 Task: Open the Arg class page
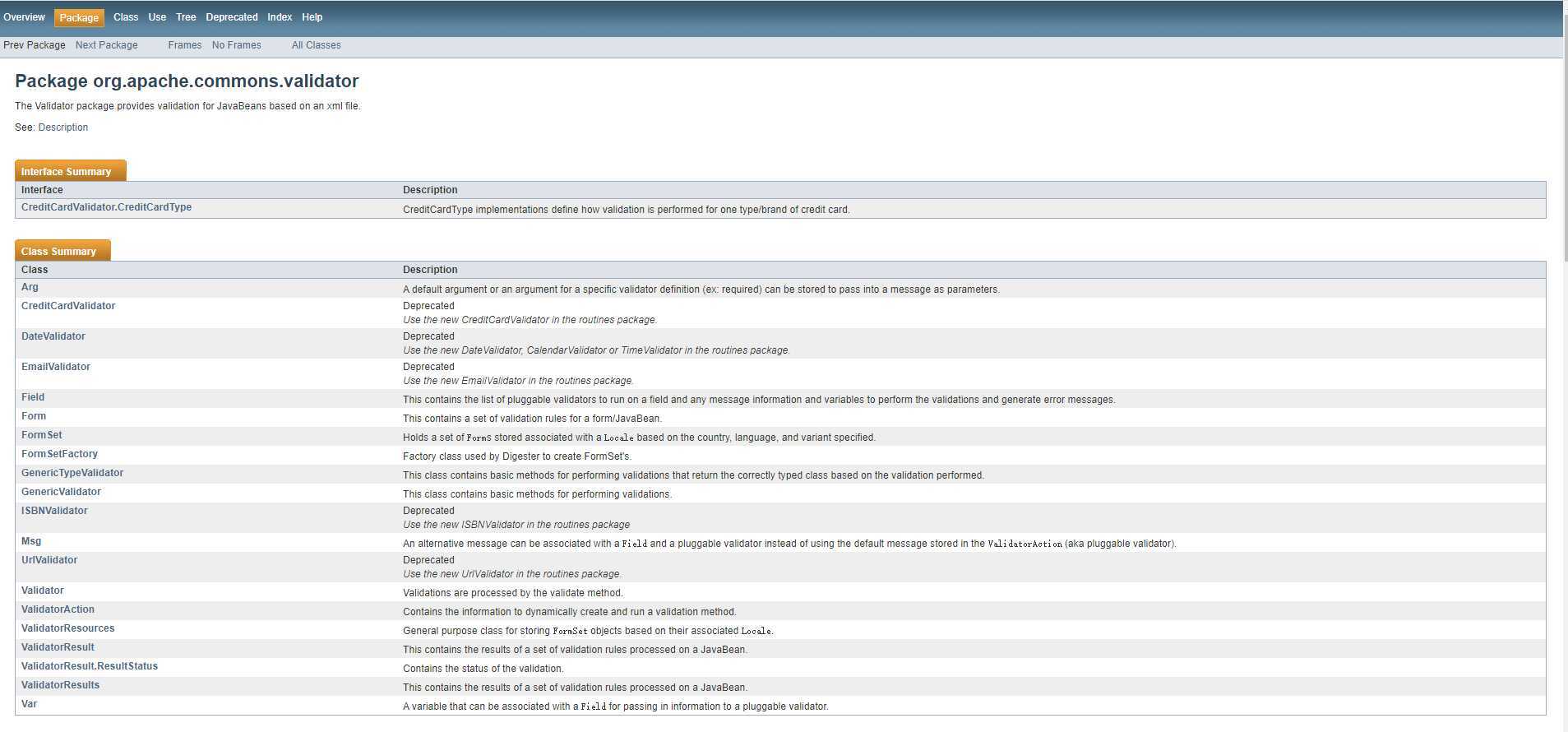pyautogui.click(x=30, y=287)
